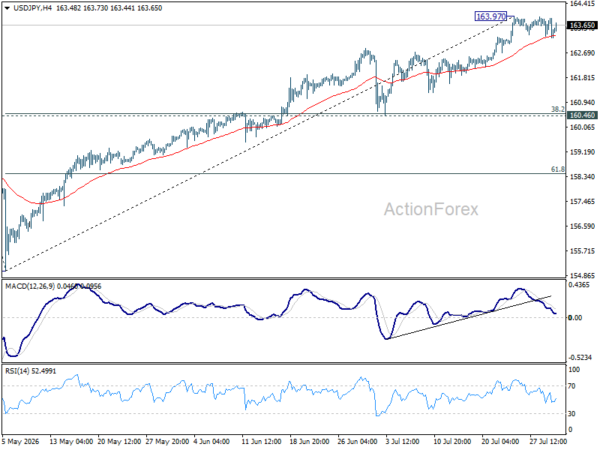
Task: Click the RSI(14) 52.4991 indicator label
Action: (x=30, y=371)
